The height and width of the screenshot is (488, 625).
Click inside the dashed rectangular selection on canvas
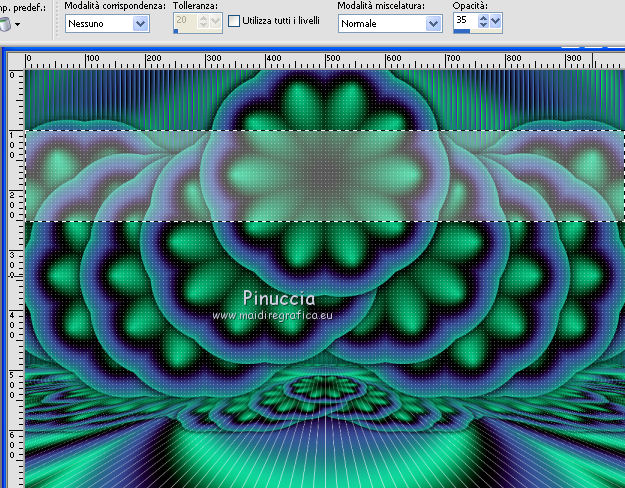(320, 175)
